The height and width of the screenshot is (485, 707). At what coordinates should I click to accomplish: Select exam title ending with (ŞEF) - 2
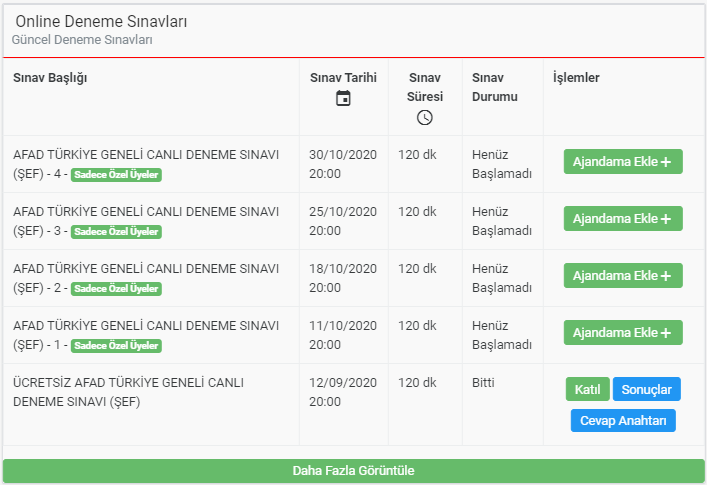pyautogui.click(x=146, y=278)
